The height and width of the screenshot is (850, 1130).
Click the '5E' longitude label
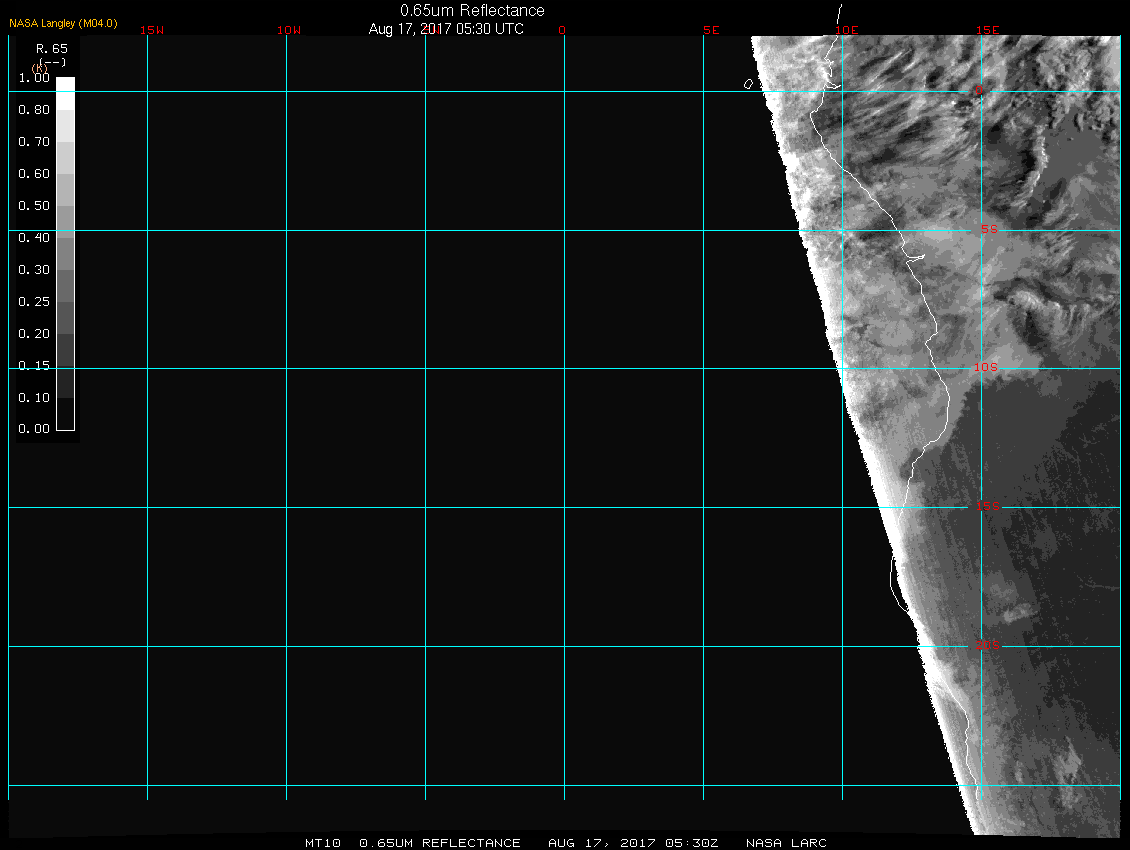point(711,30)
